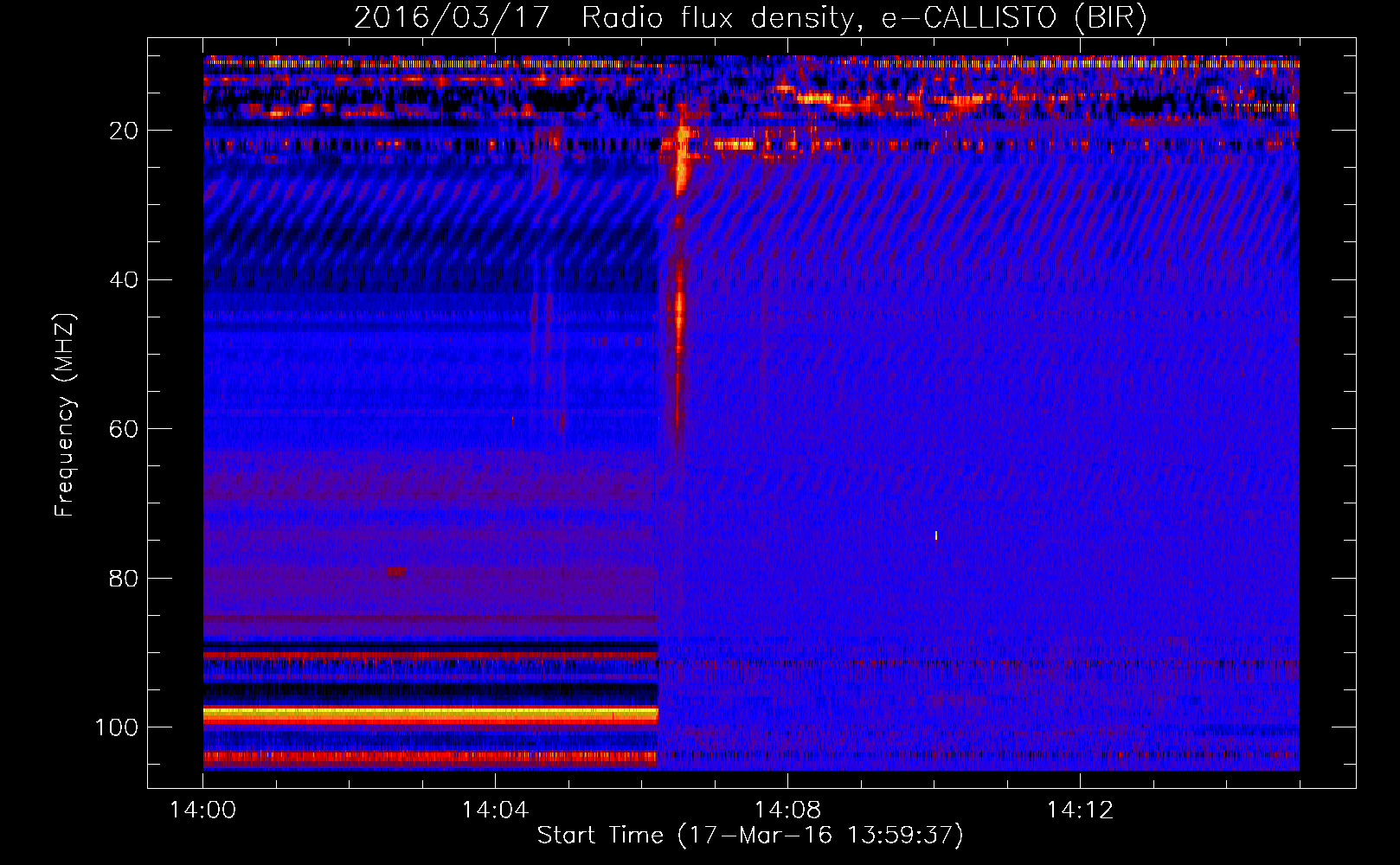Click the small red patch near 80 MHz
Image resolution: width=1400 pixels, height=865 pixels.
(396, 572)
